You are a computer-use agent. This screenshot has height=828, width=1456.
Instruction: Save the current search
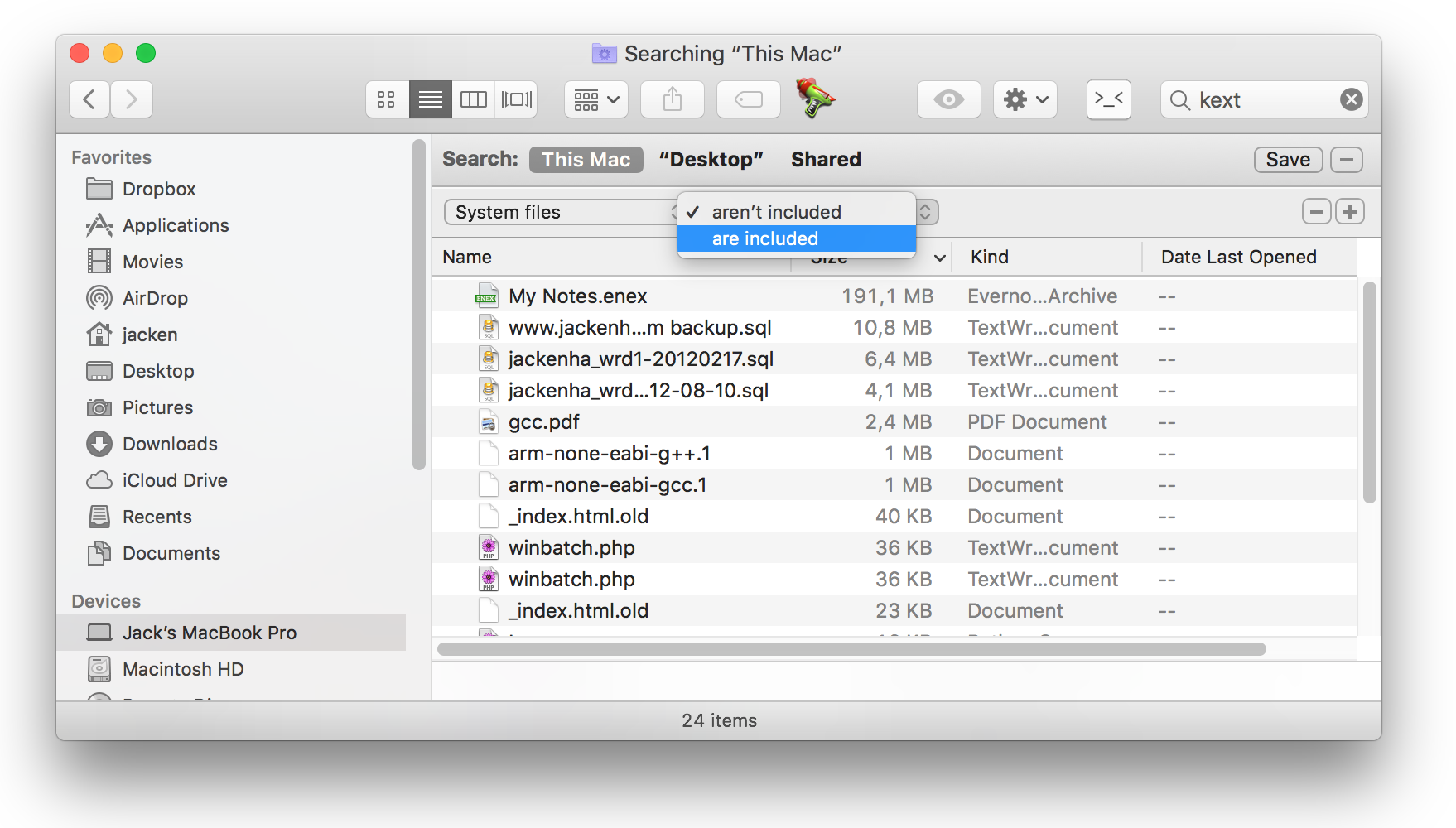(x=1288, y=160)
